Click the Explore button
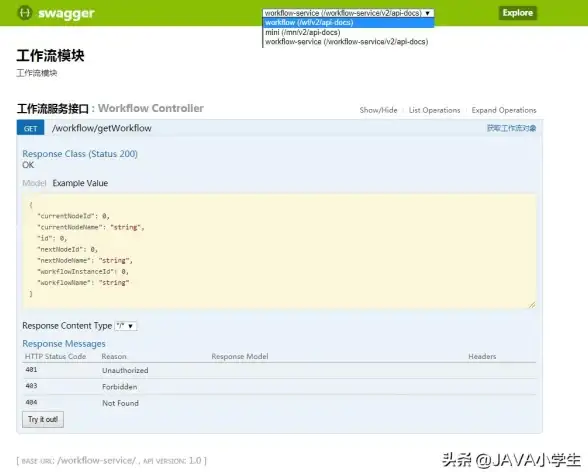The width and height of the screenshot is (588, 472). point(518,13)
